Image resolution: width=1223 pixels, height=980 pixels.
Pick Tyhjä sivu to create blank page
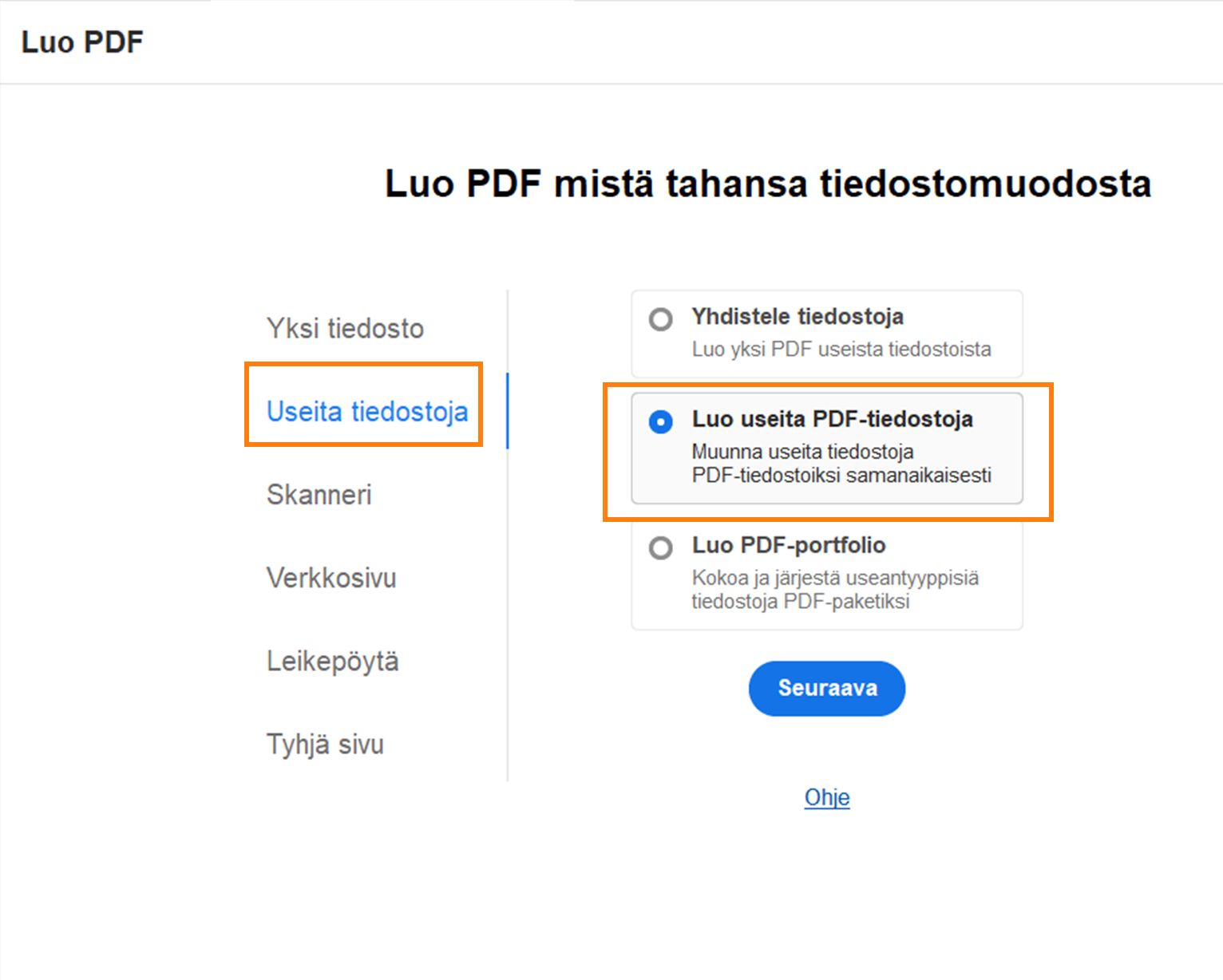pos(324,744)
